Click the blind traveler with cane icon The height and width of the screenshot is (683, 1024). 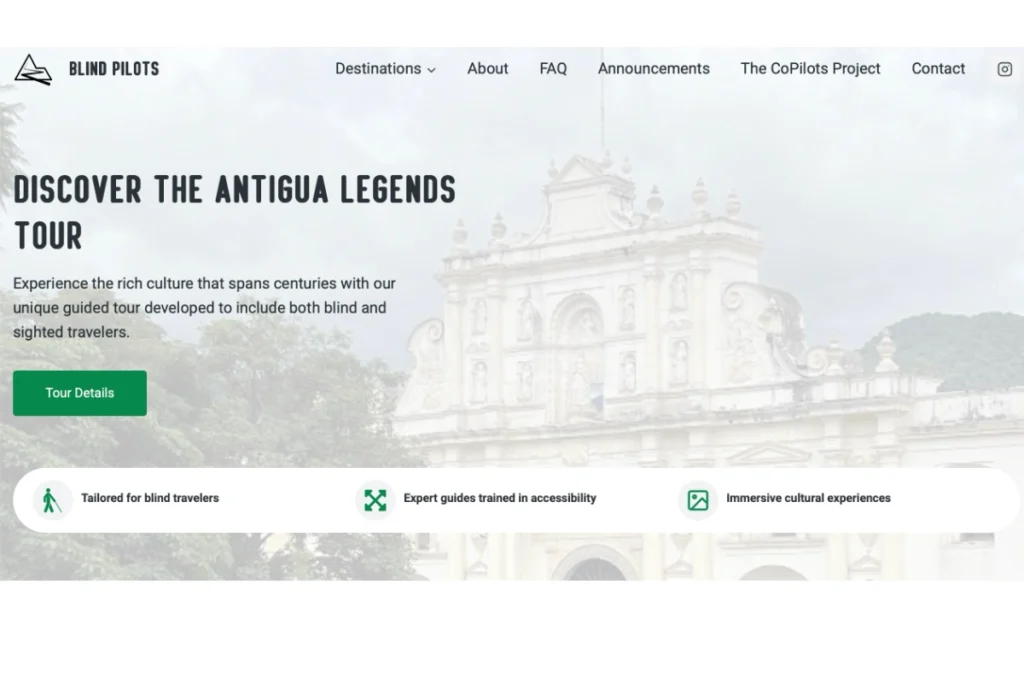52,499
